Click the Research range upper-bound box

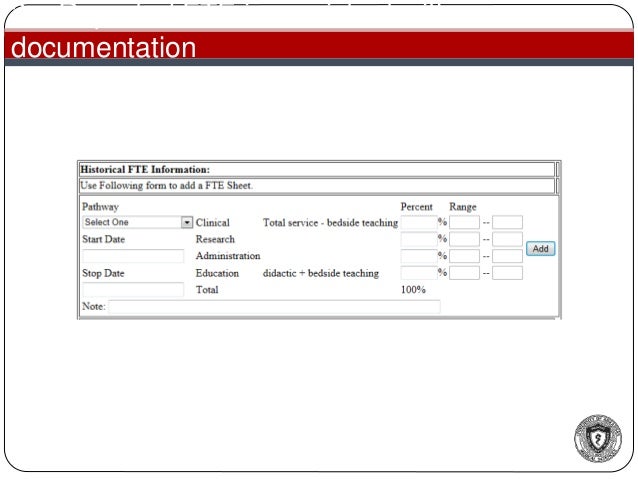tap(507, 240)
